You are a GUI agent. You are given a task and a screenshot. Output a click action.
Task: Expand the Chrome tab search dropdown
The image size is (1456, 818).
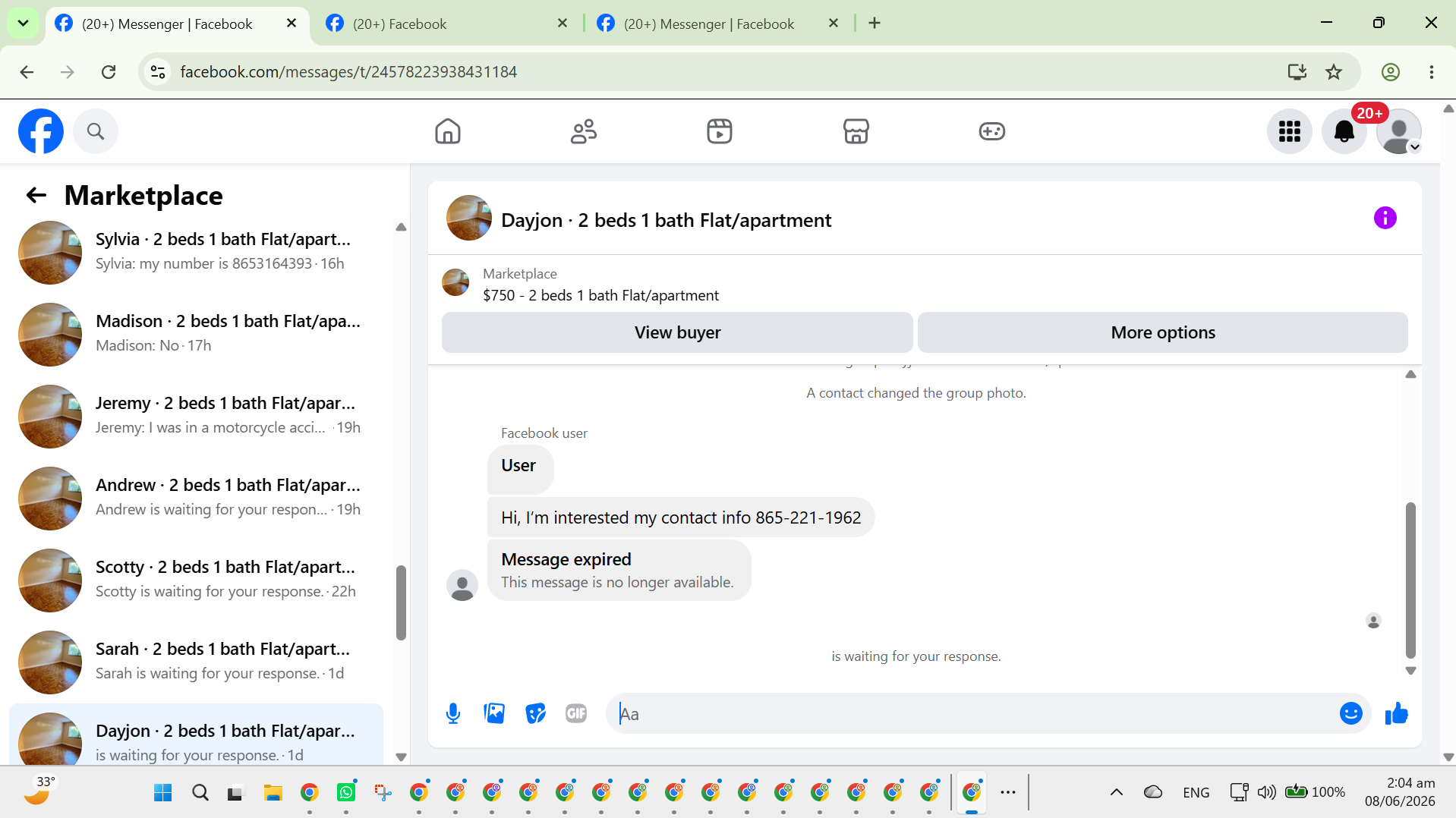(x=23, y=24)
